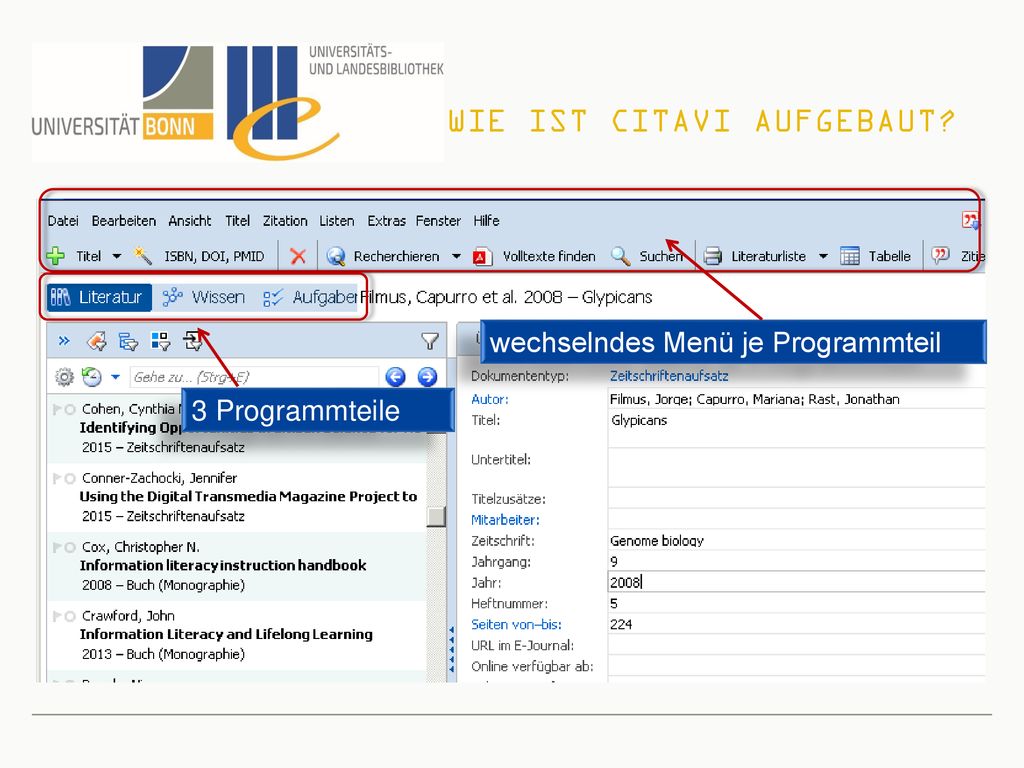This screenshot has height=768, width=1024.
Task: Open the Hilfe menu
Action: pyautogui.click(x=486, y=221)
